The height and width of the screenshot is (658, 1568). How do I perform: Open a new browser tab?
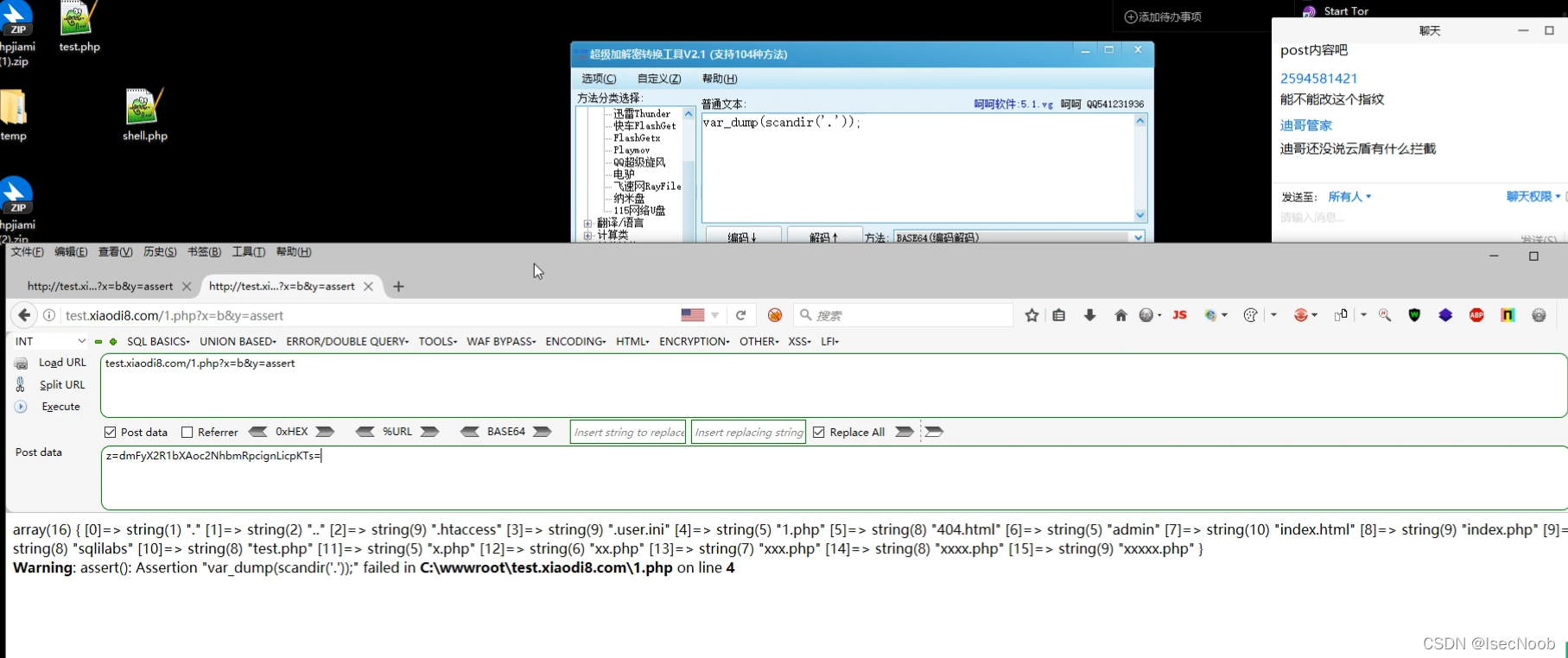point(398,287)
